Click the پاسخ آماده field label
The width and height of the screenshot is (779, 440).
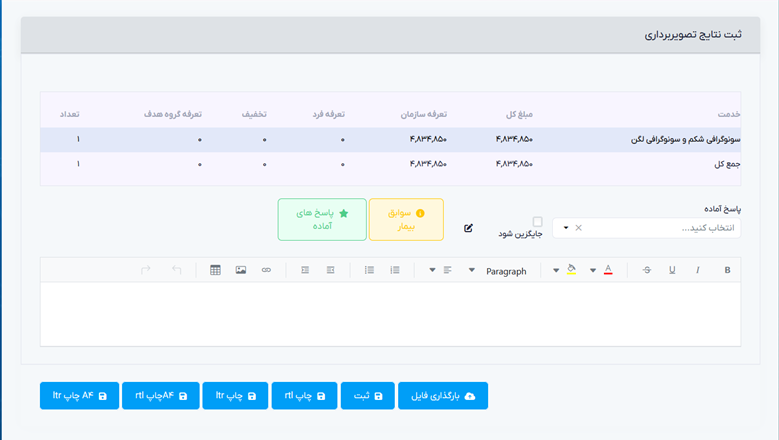point(722,209)
